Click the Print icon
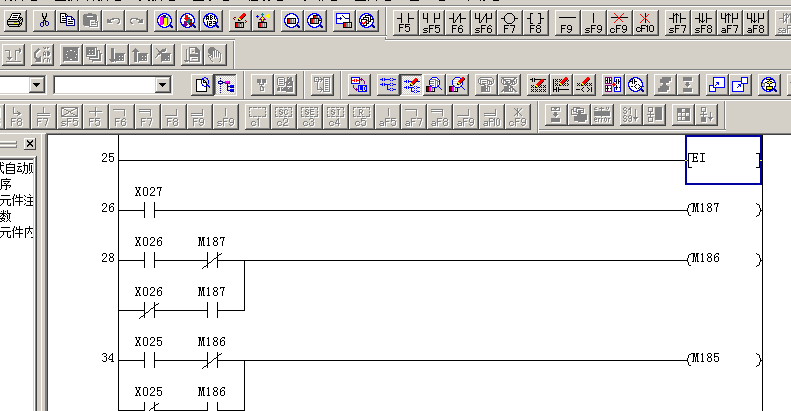The image size is (791, 411). [15, 20]
